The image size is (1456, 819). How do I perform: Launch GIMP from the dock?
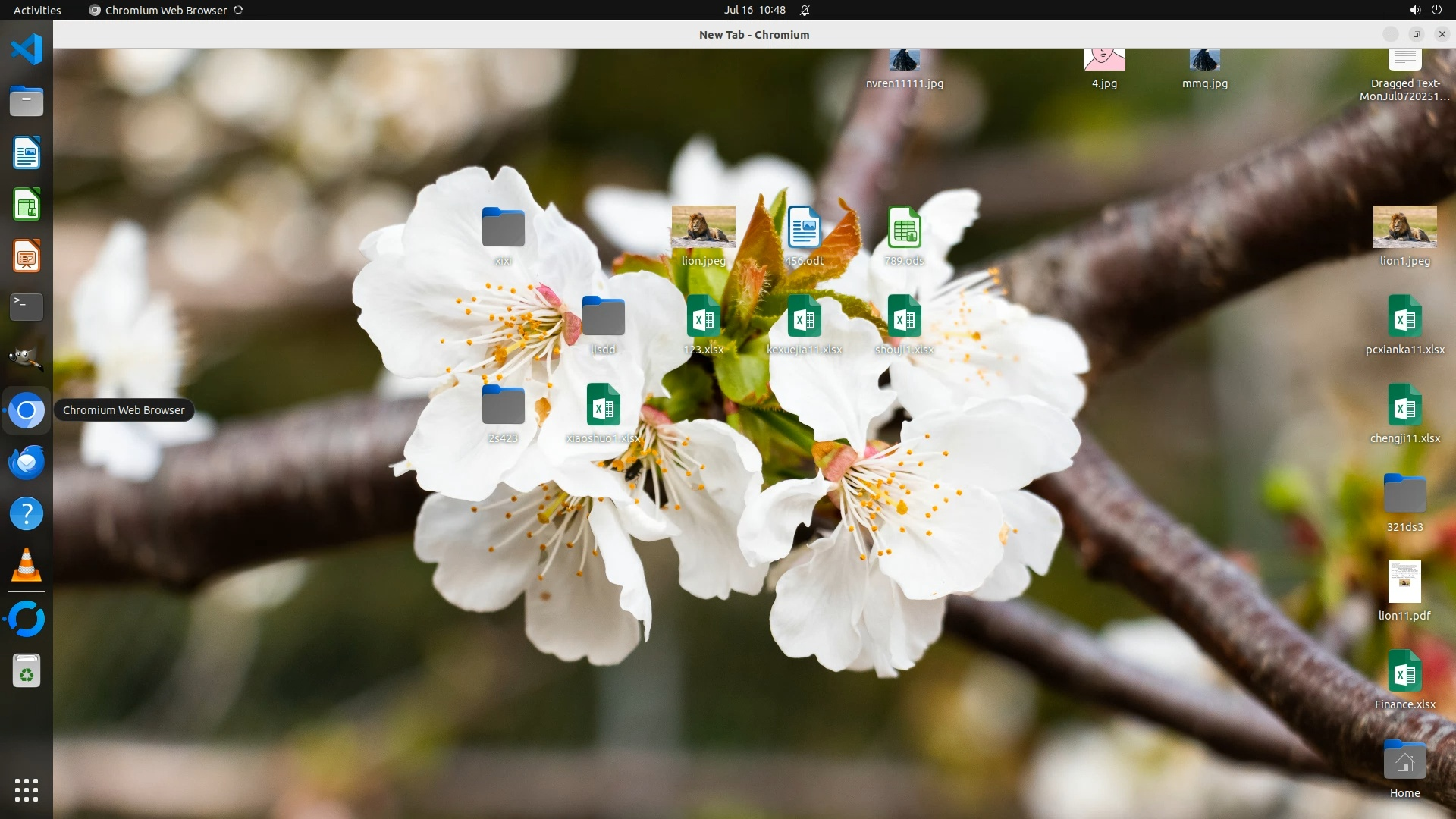[27, 359]
